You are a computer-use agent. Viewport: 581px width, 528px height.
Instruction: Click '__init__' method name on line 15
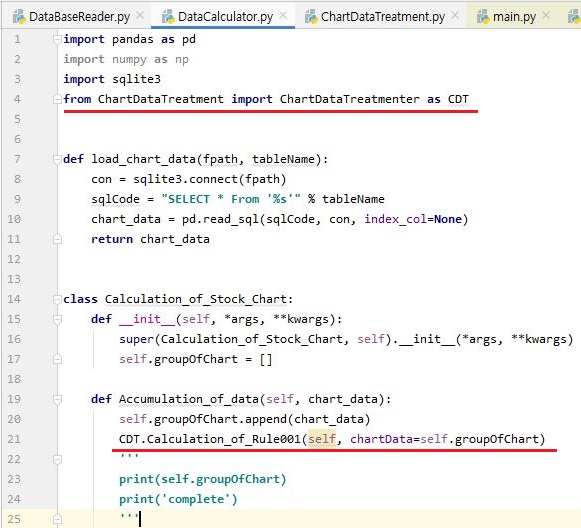coord(147,319)
